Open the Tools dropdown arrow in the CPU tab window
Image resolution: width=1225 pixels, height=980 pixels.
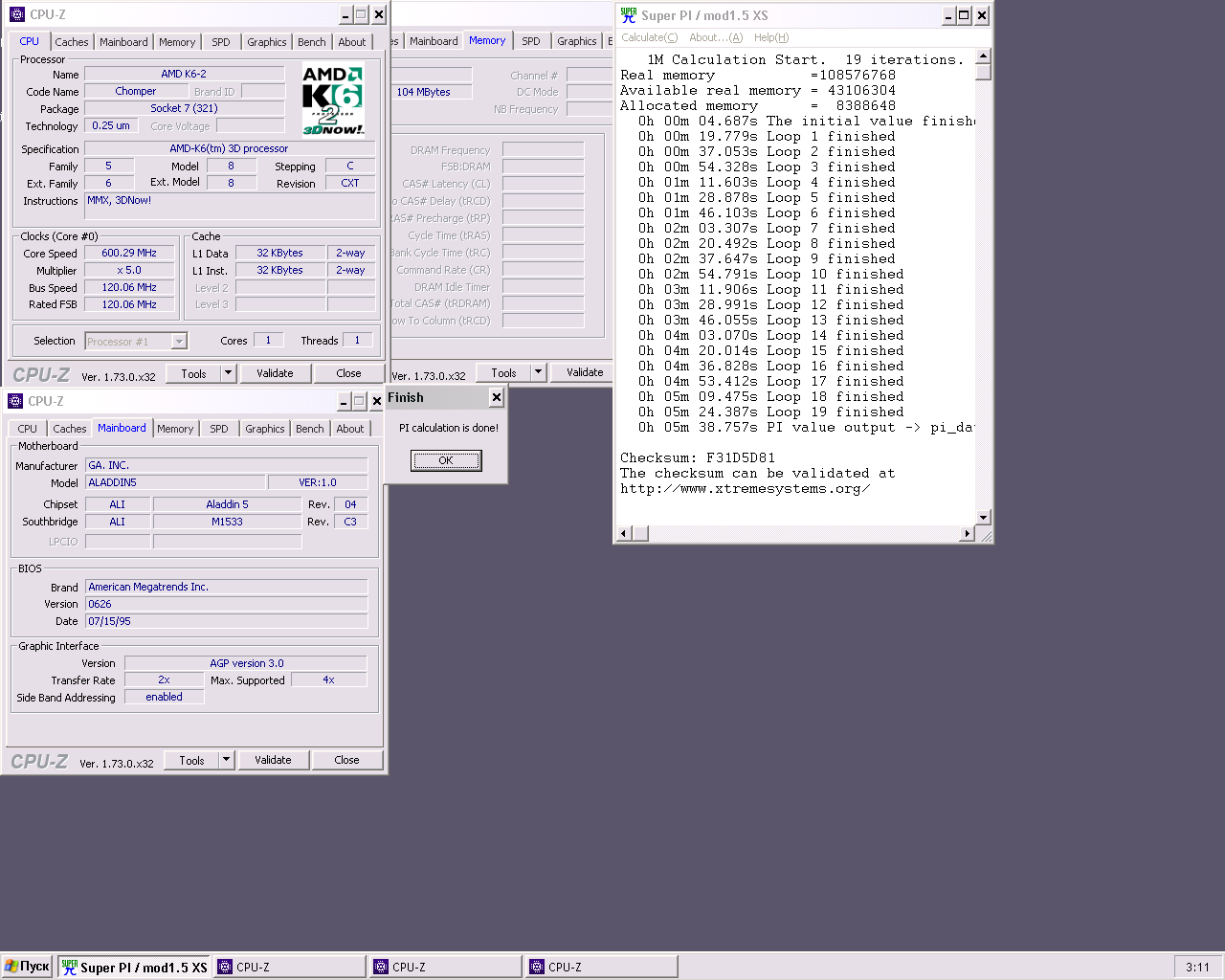[228, 373]
